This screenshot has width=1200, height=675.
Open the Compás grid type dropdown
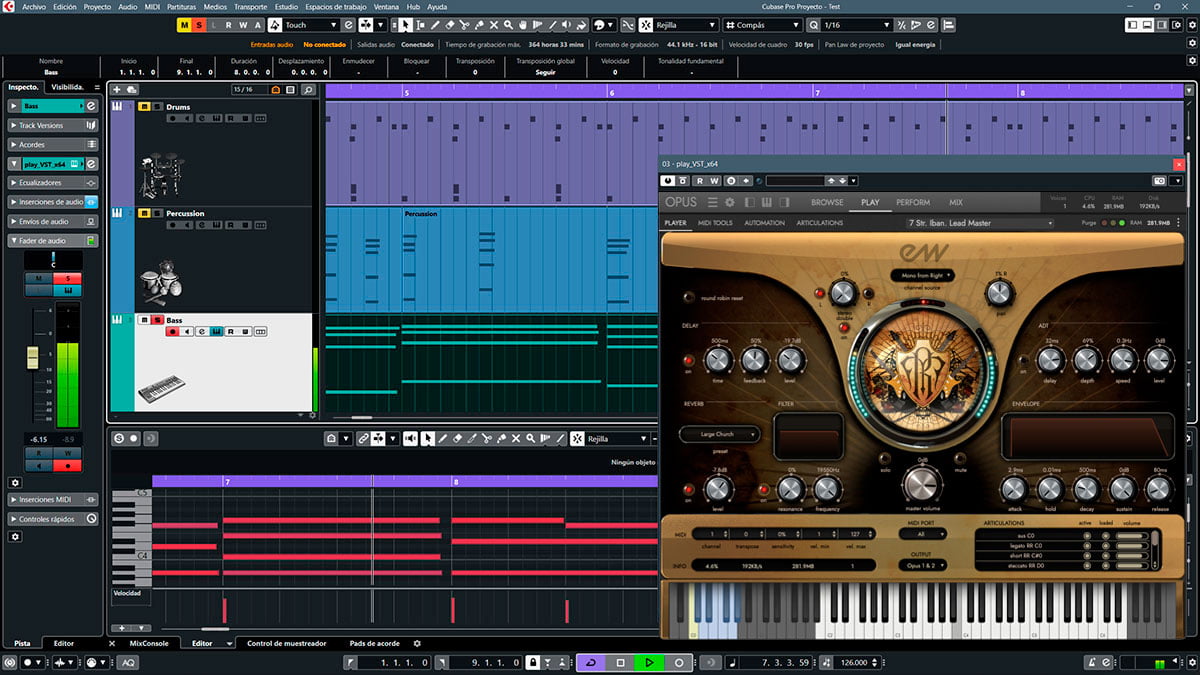[764, 25]
